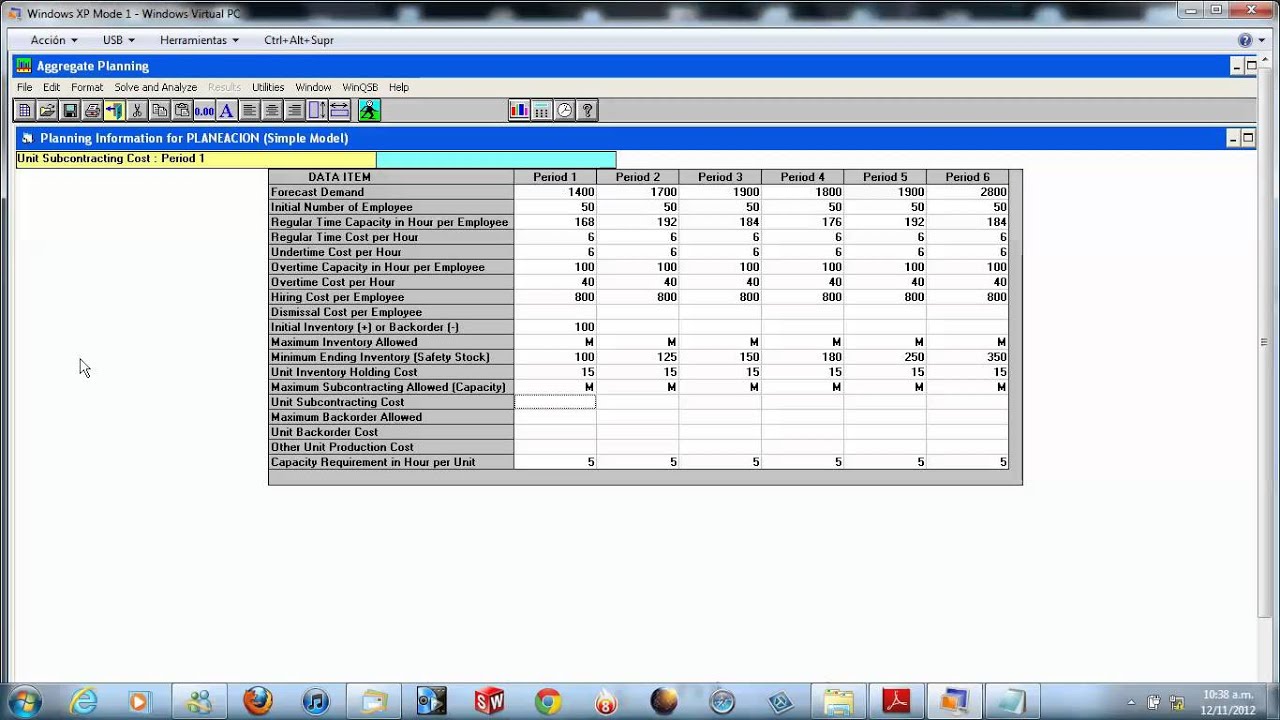Expand the USB dropdown
The image size is (1280, 720).
(x=119, y=40)
